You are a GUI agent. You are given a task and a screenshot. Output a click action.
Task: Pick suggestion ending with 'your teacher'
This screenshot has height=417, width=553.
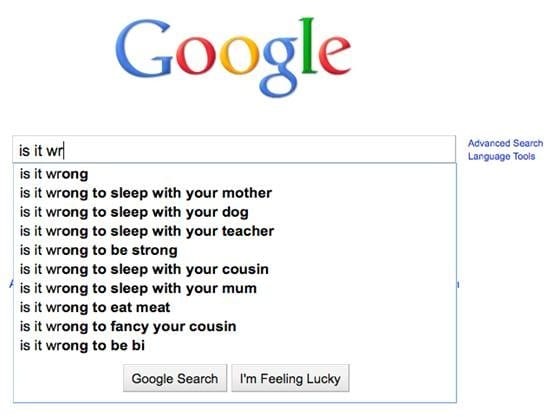234,231
